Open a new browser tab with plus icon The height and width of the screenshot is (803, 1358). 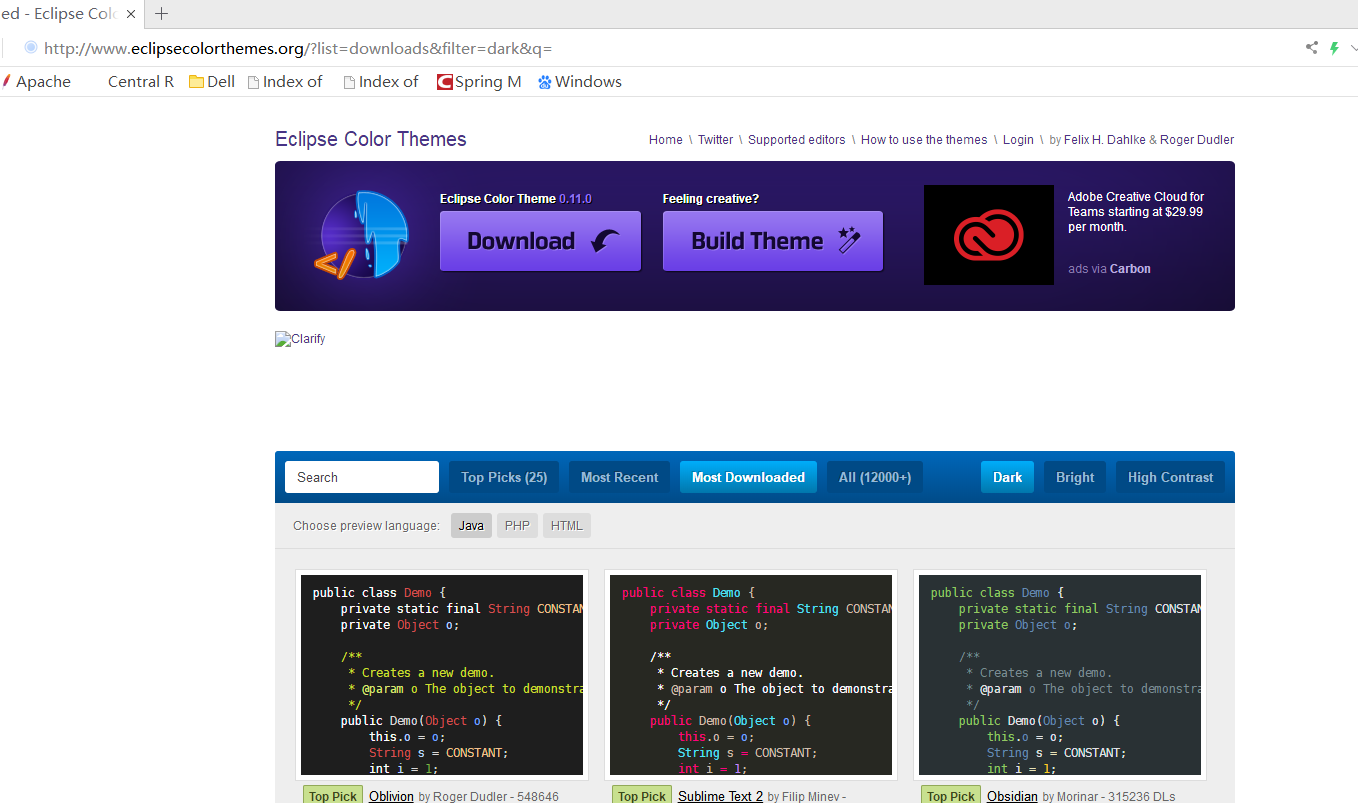pos(161,14)
